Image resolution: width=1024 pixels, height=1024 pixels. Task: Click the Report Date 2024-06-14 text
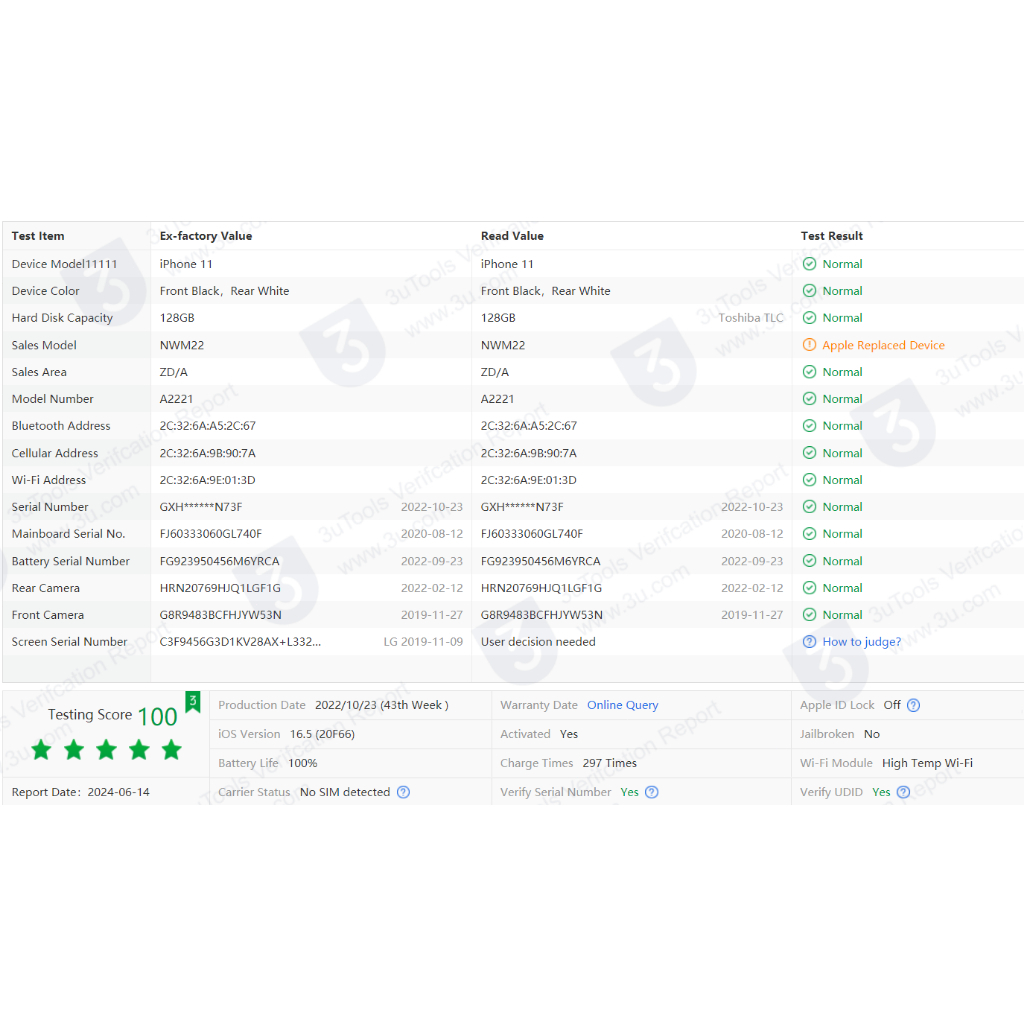[80, 792]
